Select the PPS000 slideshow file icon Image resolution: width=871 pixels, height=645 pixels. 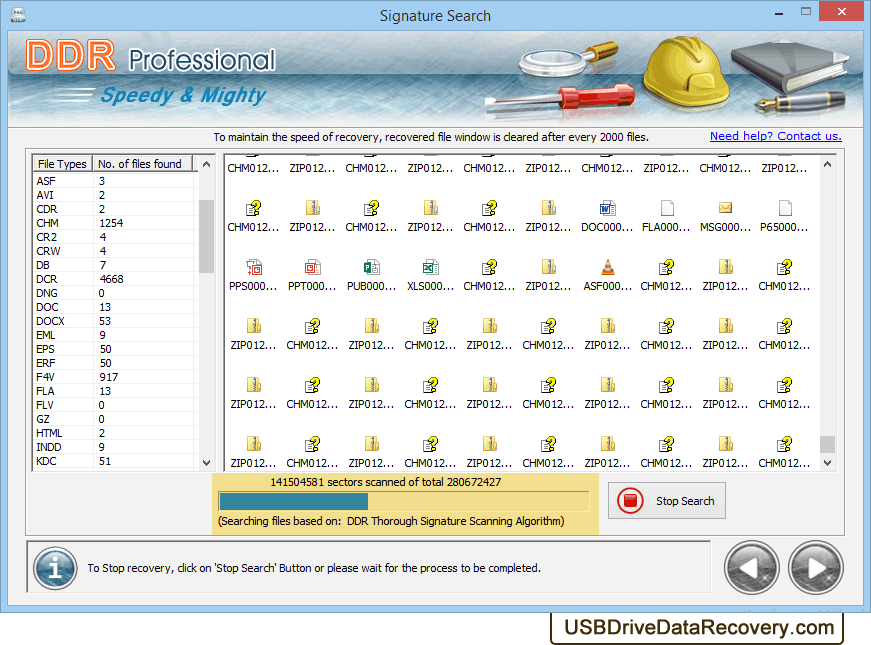tap(254, 267)
